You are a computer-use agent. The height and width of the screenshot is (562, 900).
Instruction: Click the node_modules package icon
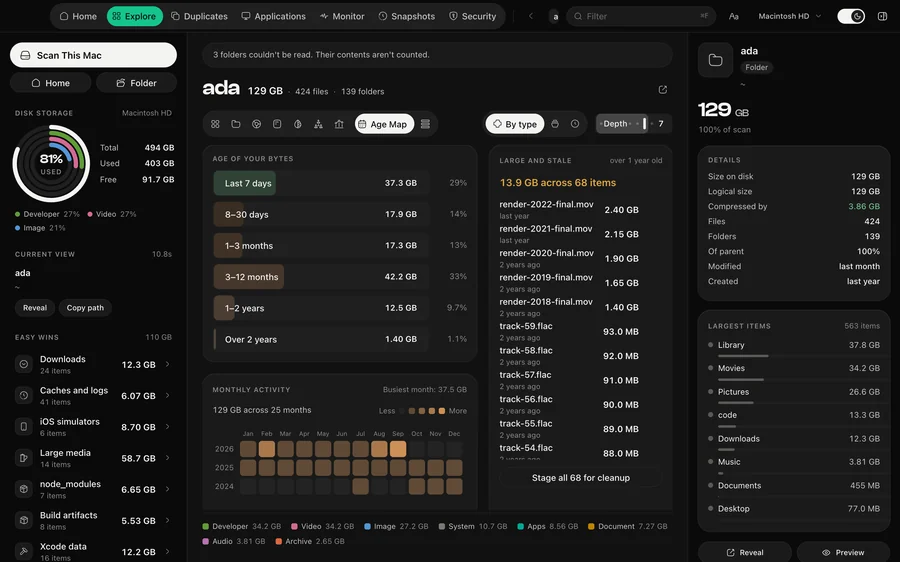point(24,489)
